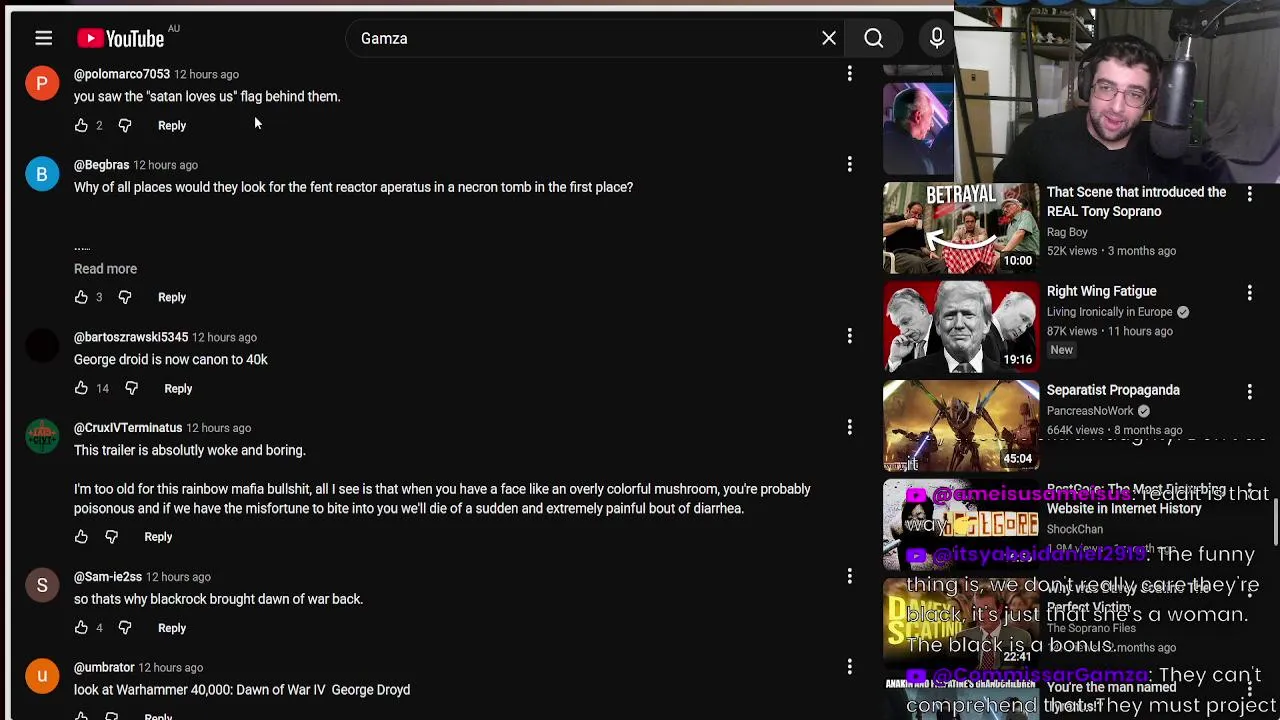Image resolution: width=1280 pixels, height=720 pixels.
Task: Open the Right Wing Fatigue thumbnail
Action: pyautogui.click(x=961, y=327)
